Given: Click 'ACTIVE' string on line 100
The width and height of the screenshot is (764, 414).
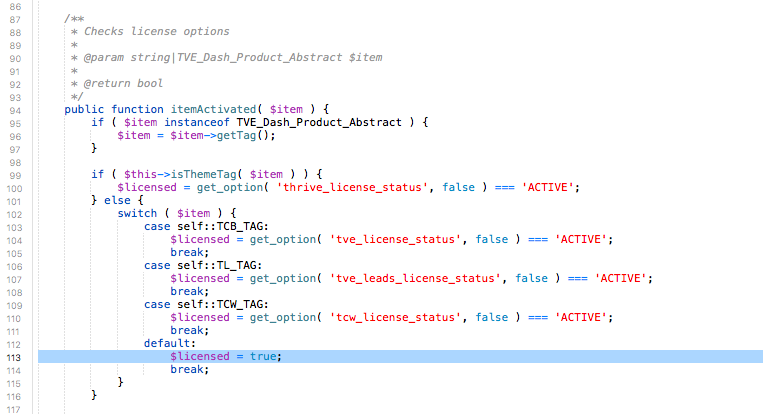Looking at the screenshot, I should click(x=548, y=188).
